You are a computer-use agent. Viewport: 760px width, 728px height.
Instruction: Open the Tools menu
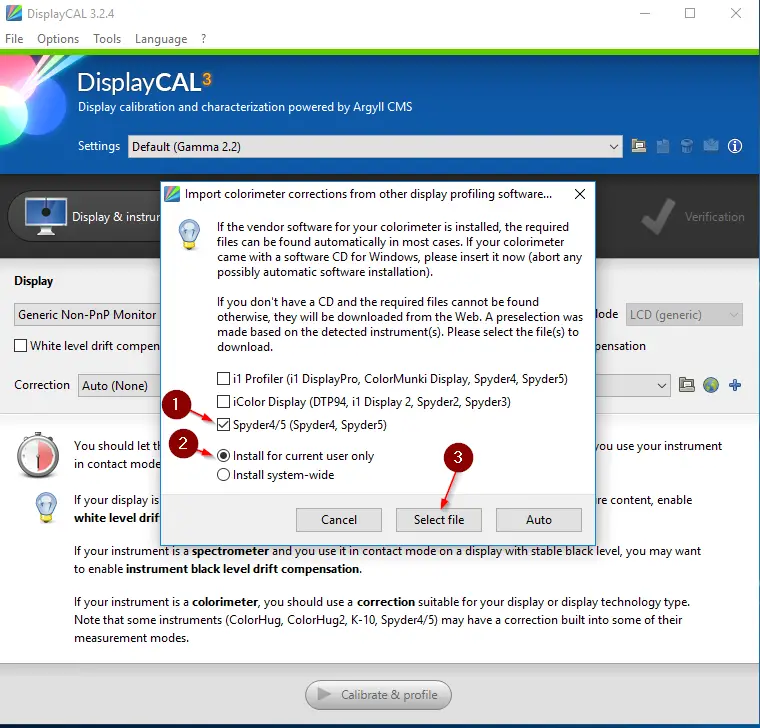107,39
